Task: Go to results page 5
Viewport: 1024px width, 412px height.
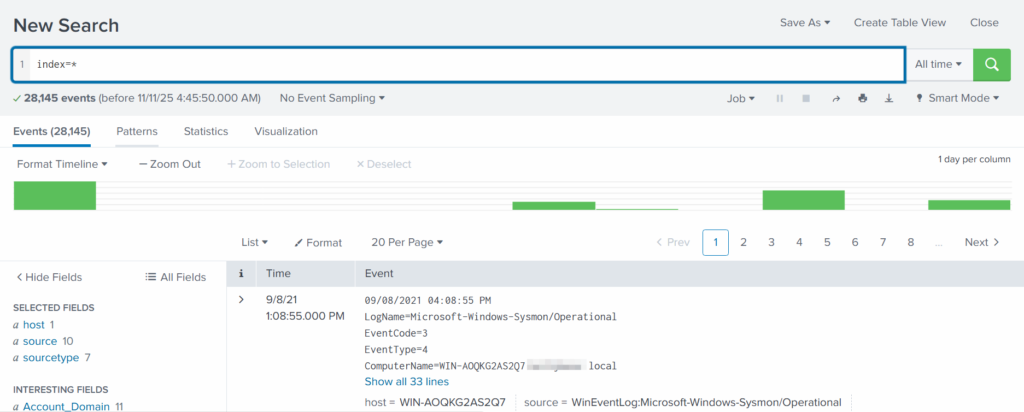Action: coord(827,242)
